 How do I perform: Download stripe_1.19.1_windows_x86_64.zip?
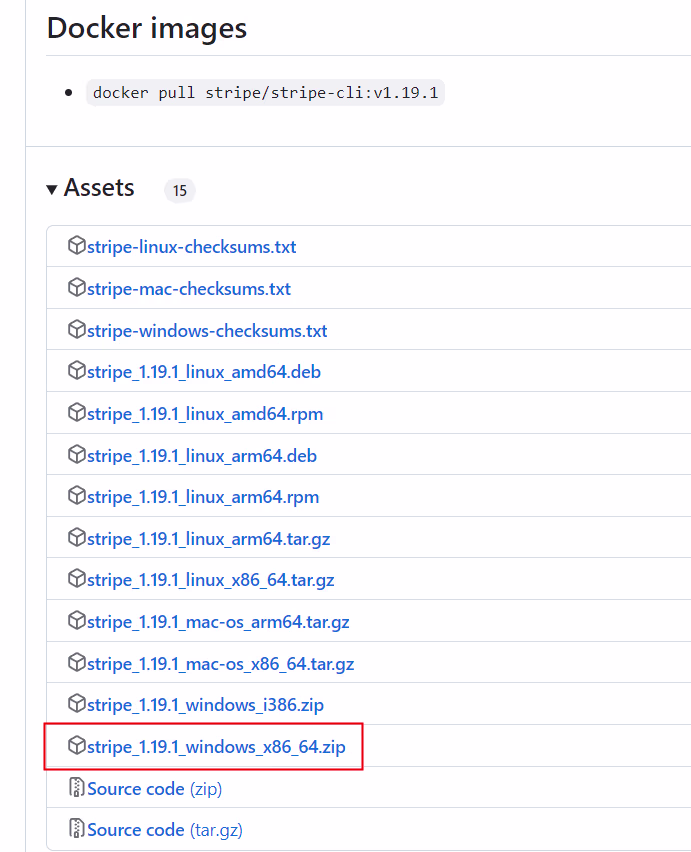click(x=216, y=747)
